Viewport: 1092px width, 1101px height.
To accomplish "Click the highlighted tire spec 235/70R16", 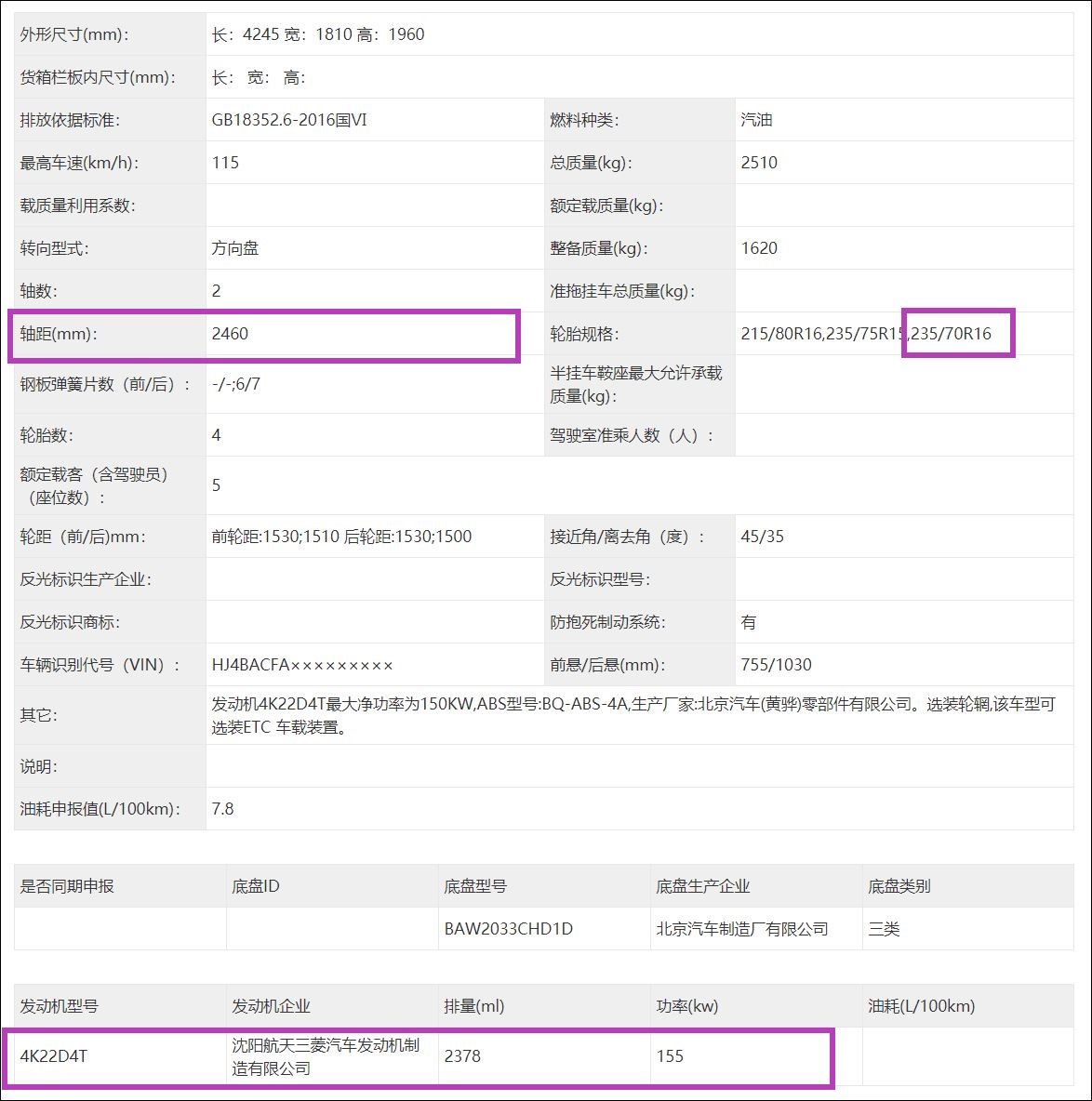I will (x=958, y=334).
